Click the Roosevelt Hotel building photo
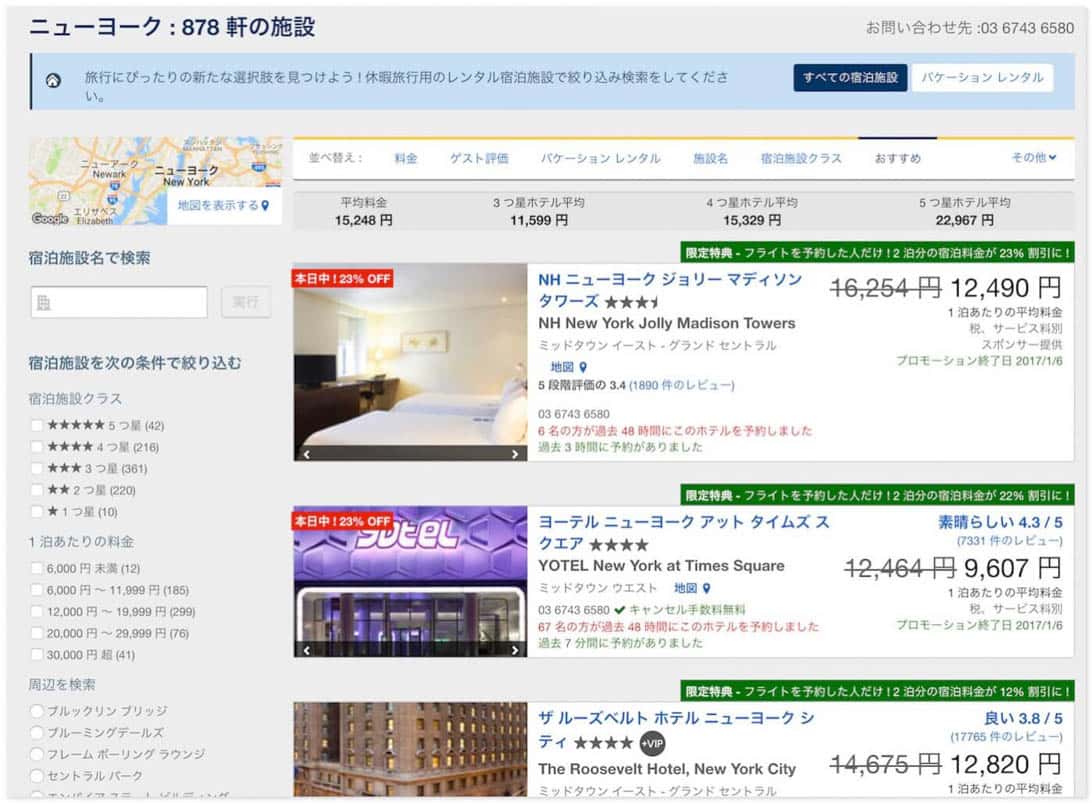Viewport: 1092px width, 803px height. click(410, 749)
